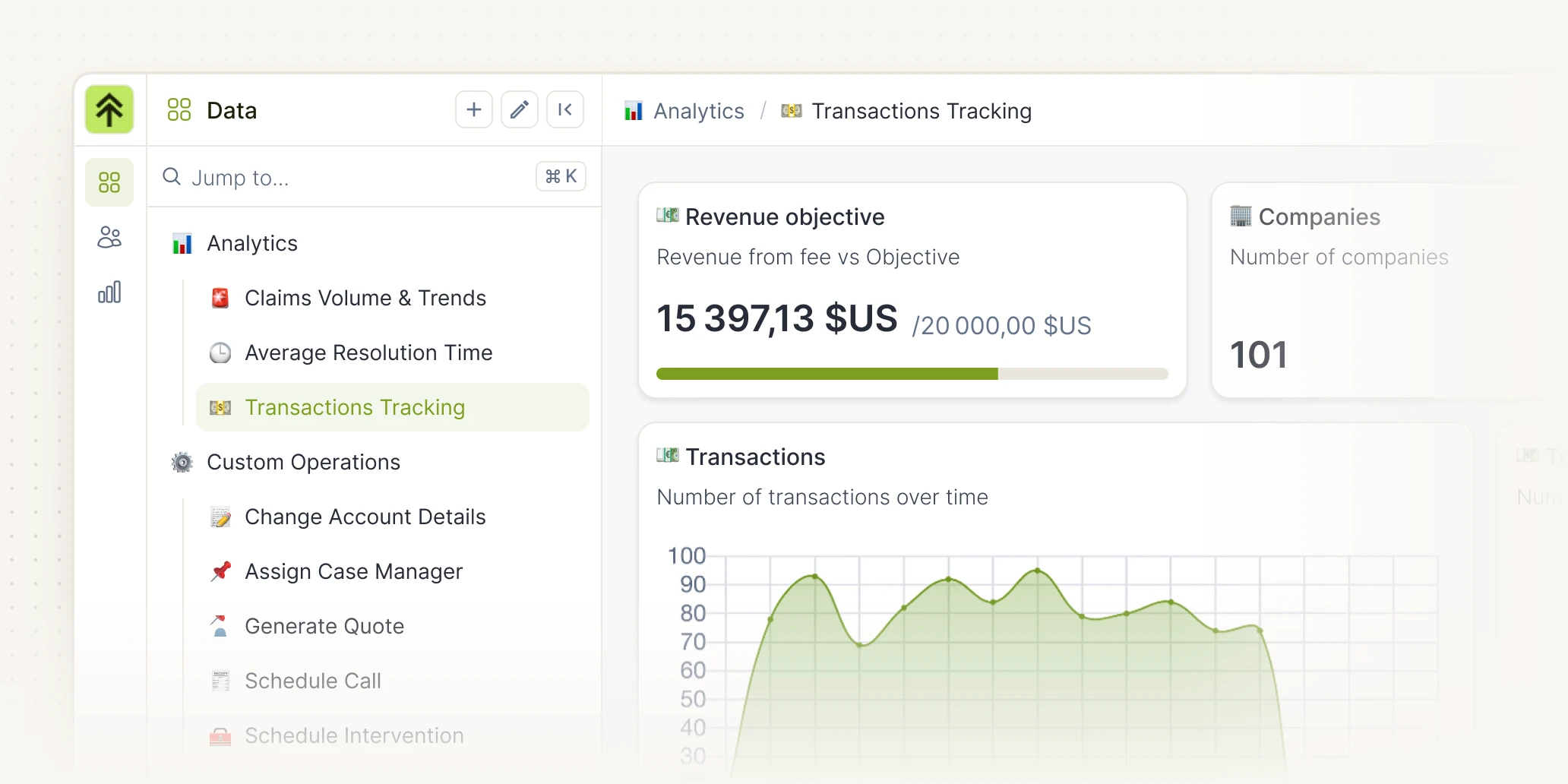This screenshot has width=1568, height=784.
Task: Click the Schedule Intervention toolbox icon
Action: tap(220, 735)
